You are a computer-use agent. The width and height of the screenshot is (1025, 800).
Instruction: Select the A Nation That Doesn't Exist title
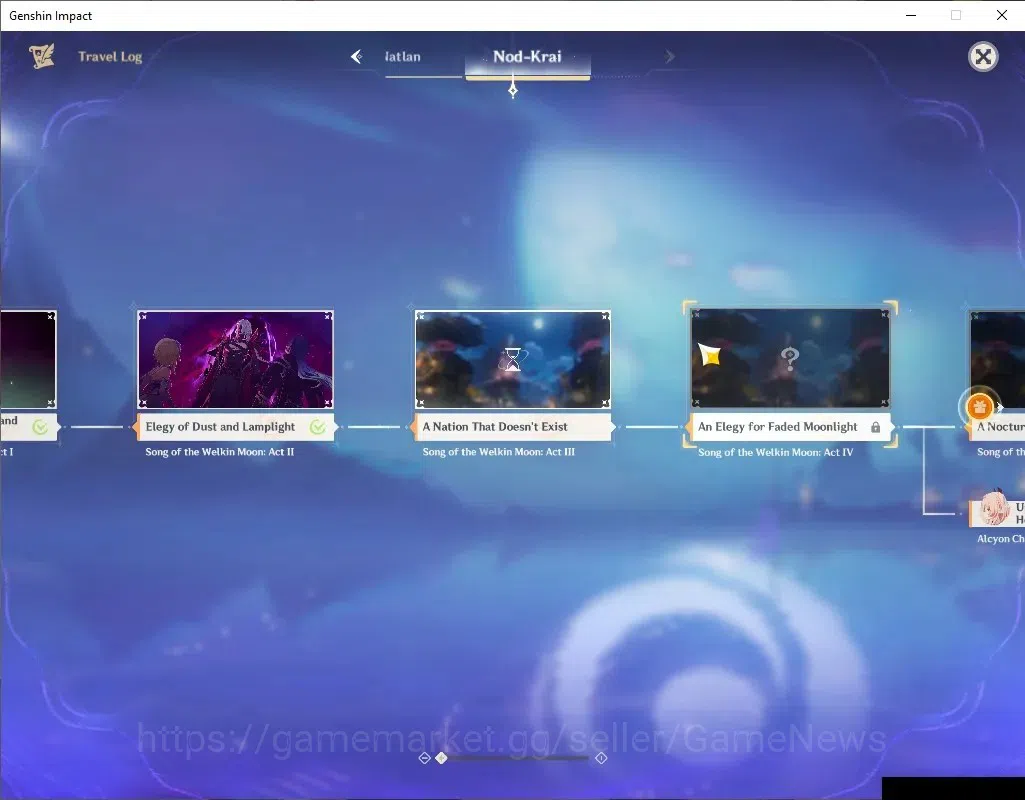pos(495,427)
